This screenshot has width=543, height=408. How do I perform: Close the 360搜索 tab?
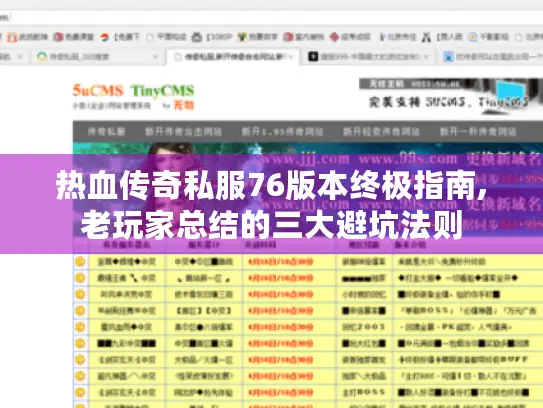click(155, 56)
